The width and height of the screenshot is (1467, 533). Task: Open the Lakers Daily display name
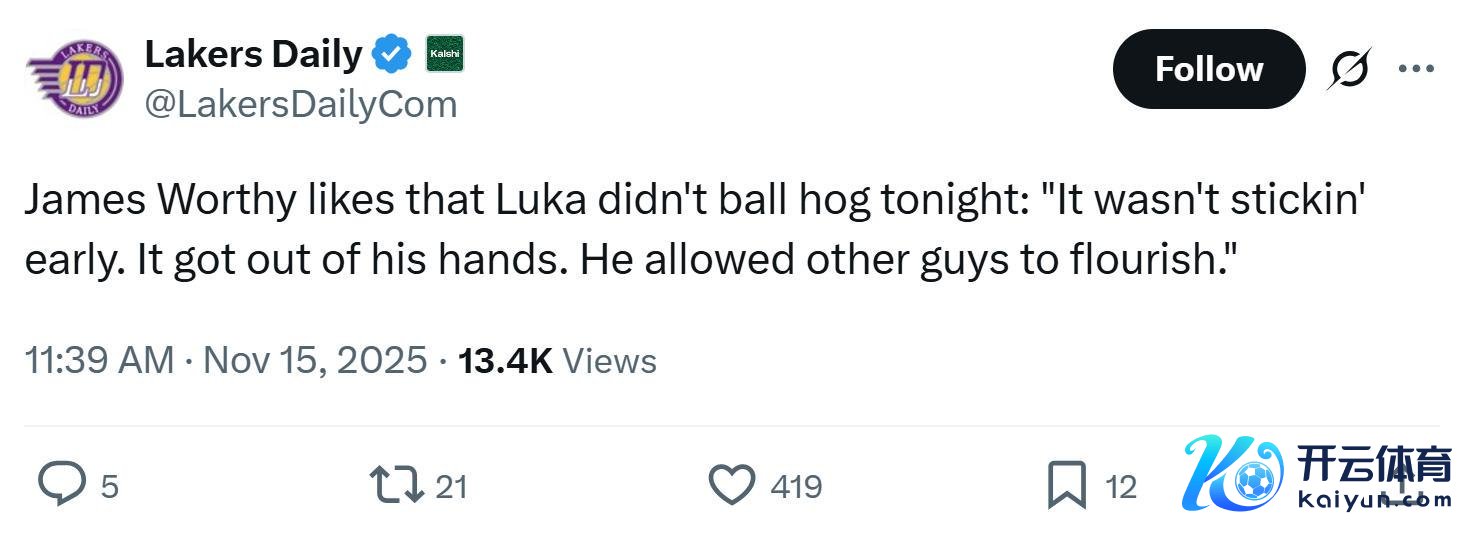253,54
